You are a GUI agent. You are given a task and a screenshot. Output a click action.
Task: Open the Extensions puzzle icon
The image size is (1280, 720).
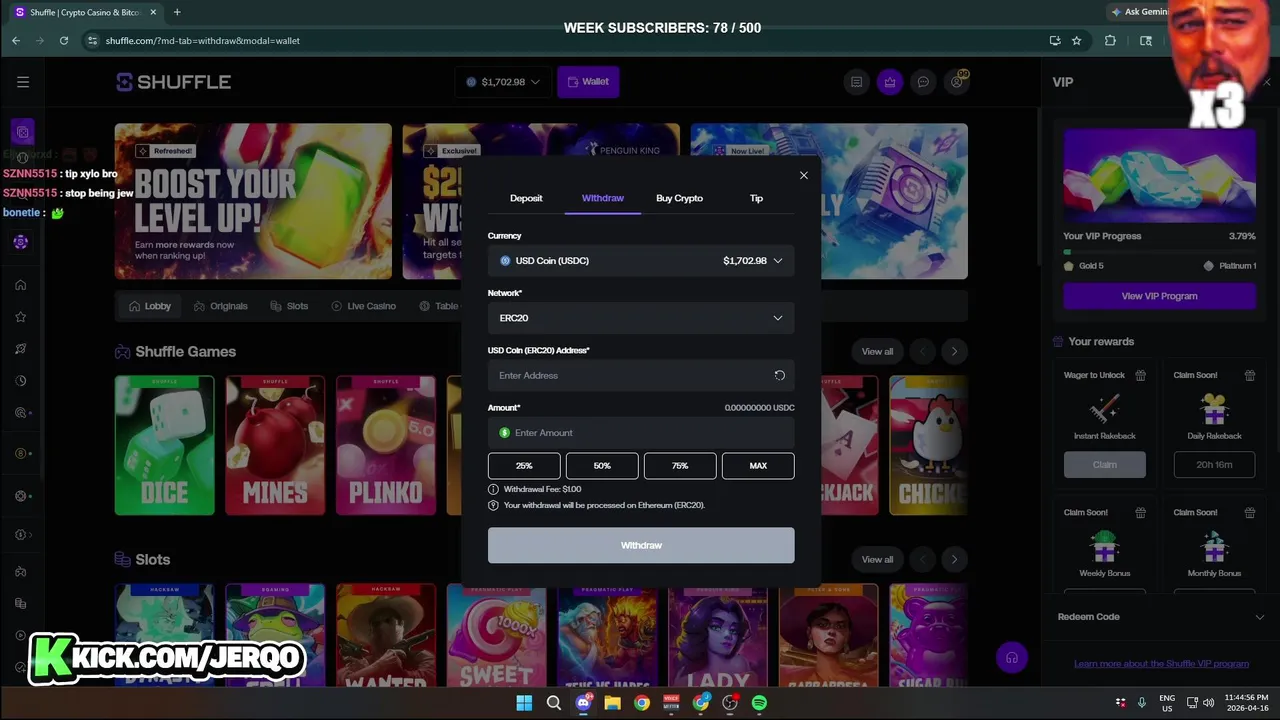[x=1110, y=40]
